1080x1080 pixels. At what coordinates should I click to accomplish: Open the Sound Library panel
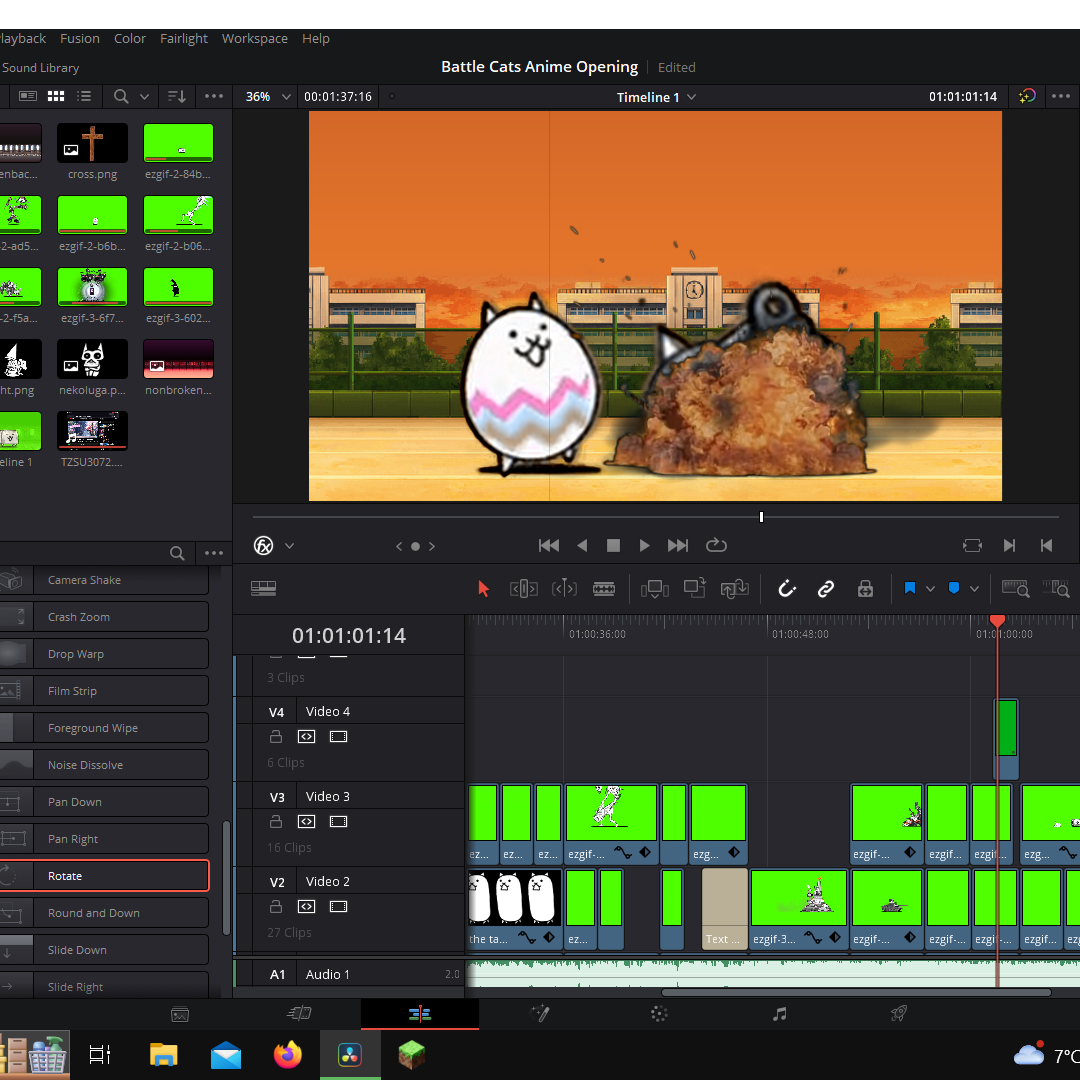(x=40, y=68)
